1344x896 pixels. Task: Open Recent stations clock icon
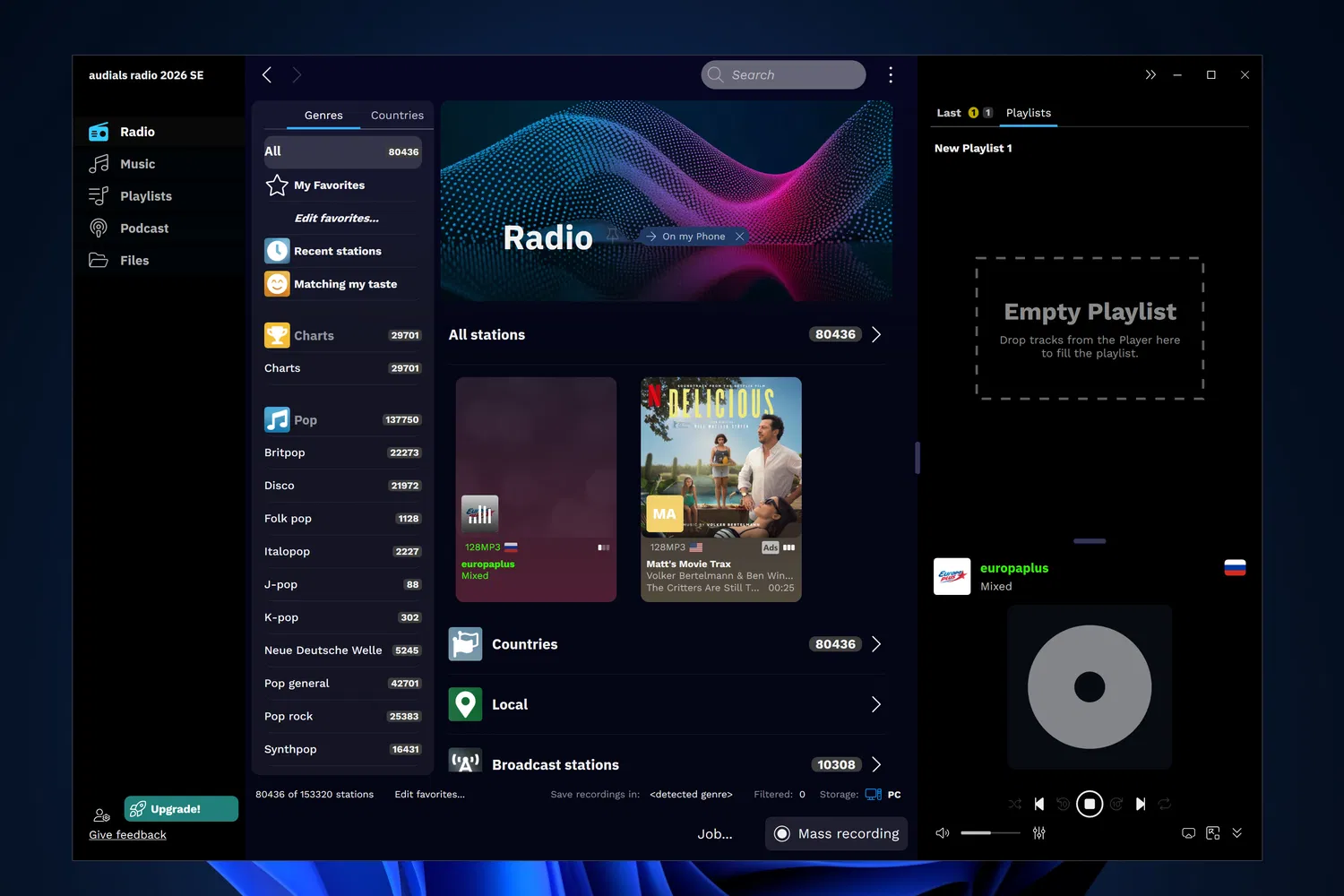(277, 251)
